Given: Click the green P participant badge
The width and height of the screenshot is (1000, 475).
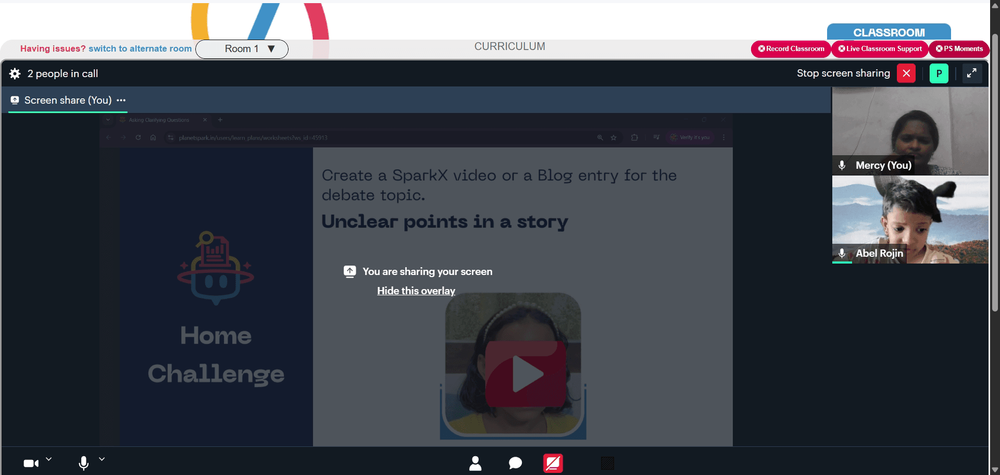Looking at the screenshot, I should click(939, 73).
